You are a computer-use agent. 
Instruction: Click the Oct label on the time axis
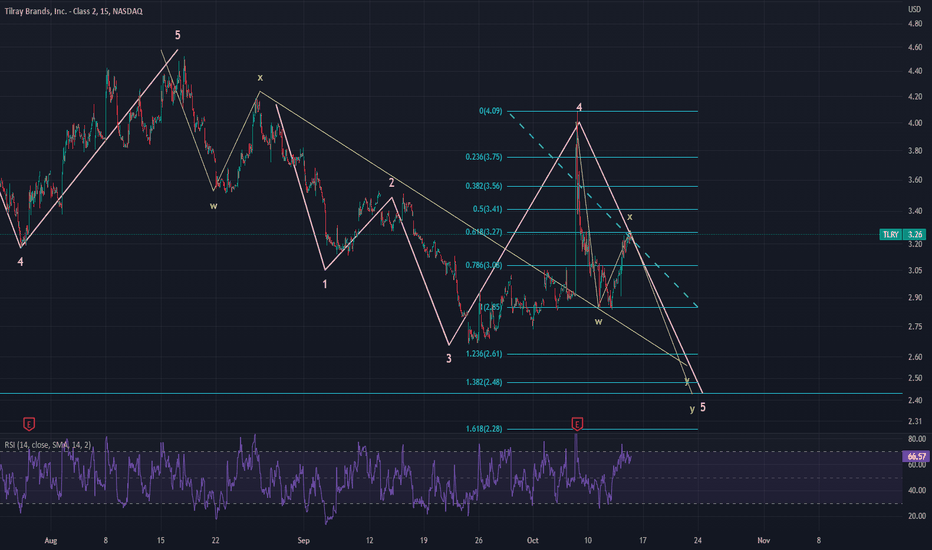(533, 540)
